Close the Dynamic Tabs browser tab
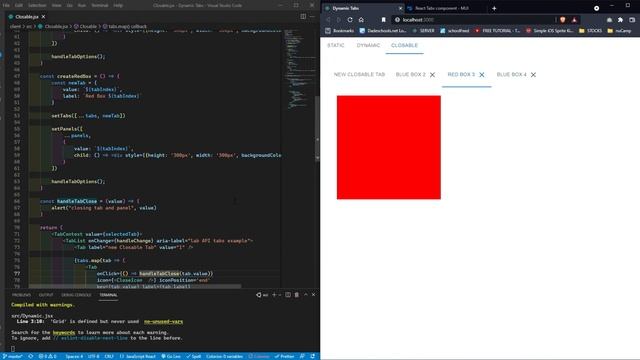This screenshot has height=360, width=640. click(x=400, y=8)
